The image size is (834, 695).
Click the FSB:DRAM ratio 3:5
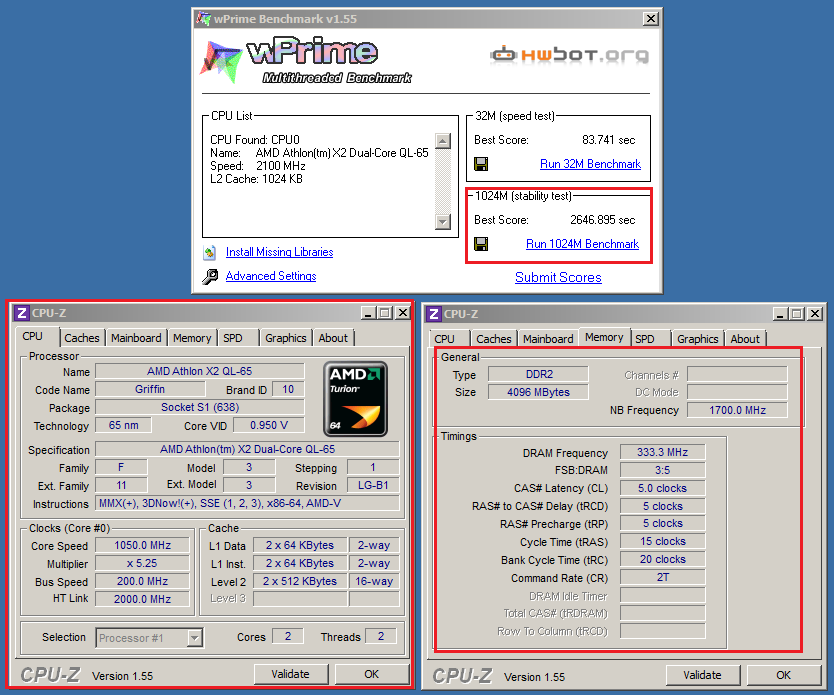663,471
